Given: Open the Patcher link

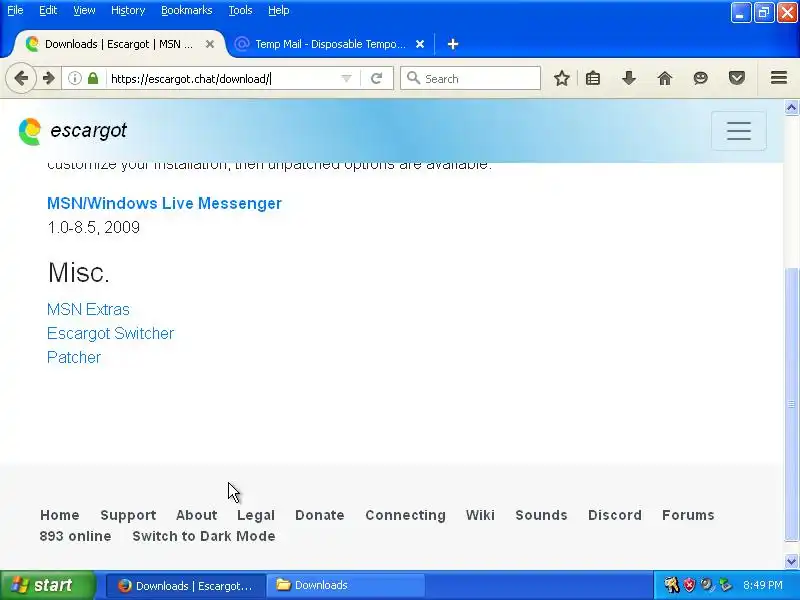Looking at the screenshot, I should [x=74, y=357].
